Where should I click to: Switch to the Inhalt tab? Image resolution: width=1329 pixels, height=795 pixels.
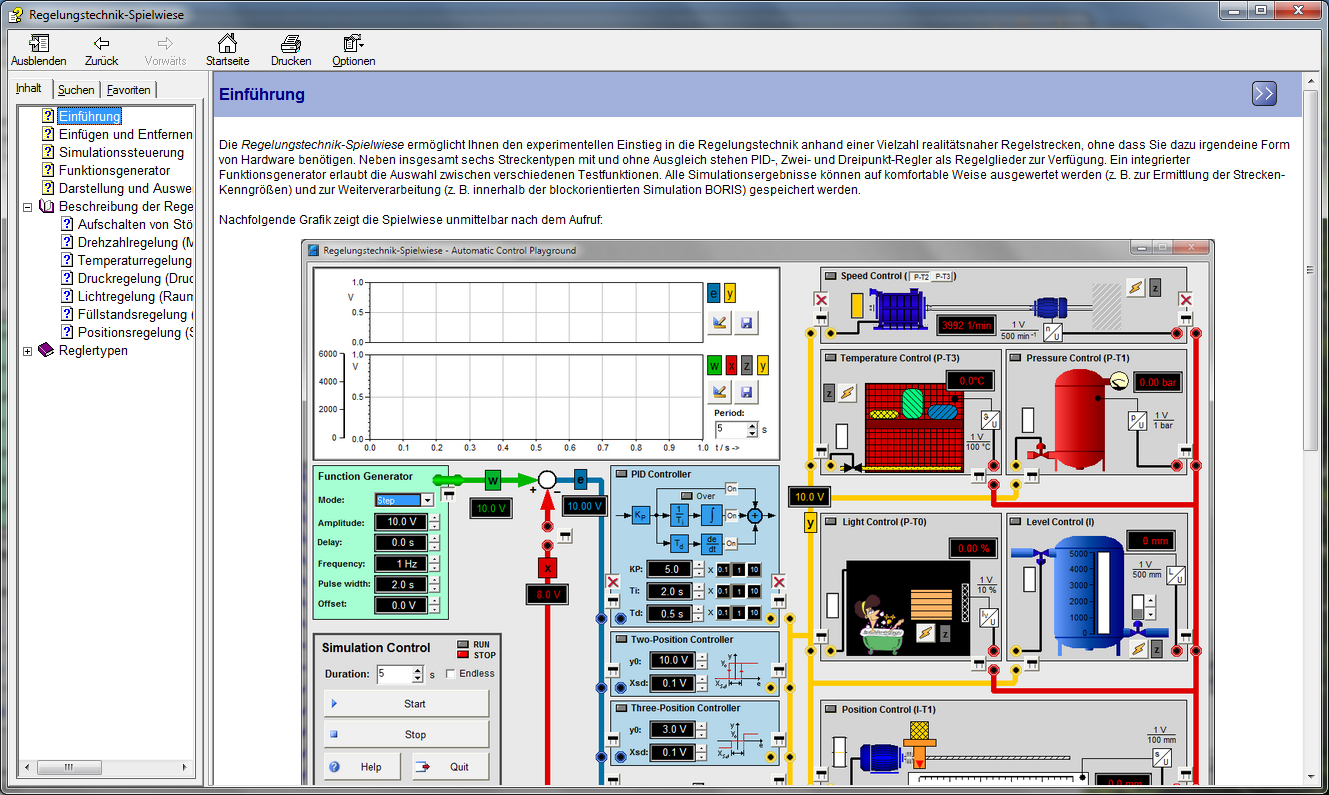click(x=29, y=88)
